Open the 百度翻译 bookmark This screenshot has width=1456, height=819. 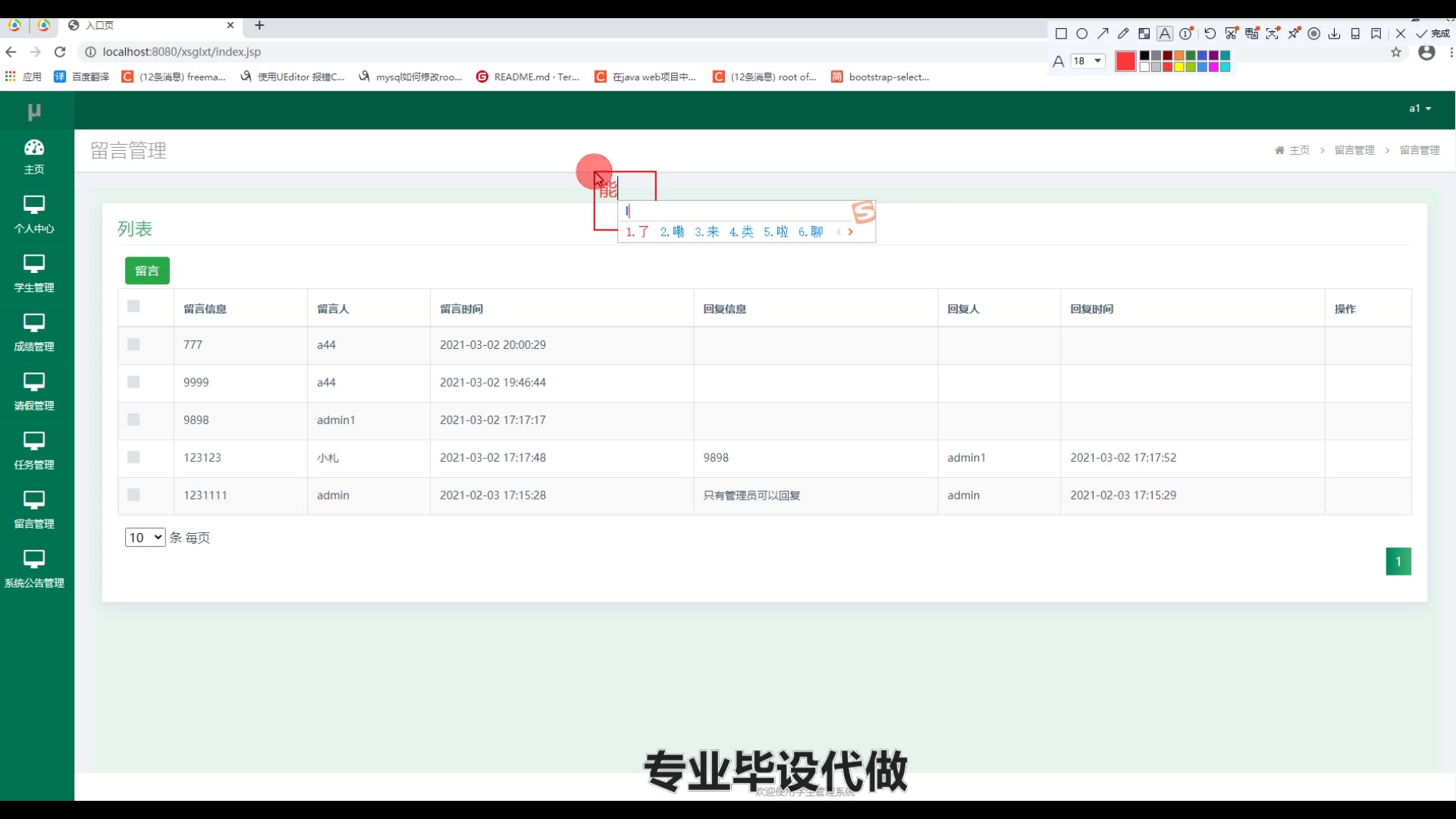82,77
